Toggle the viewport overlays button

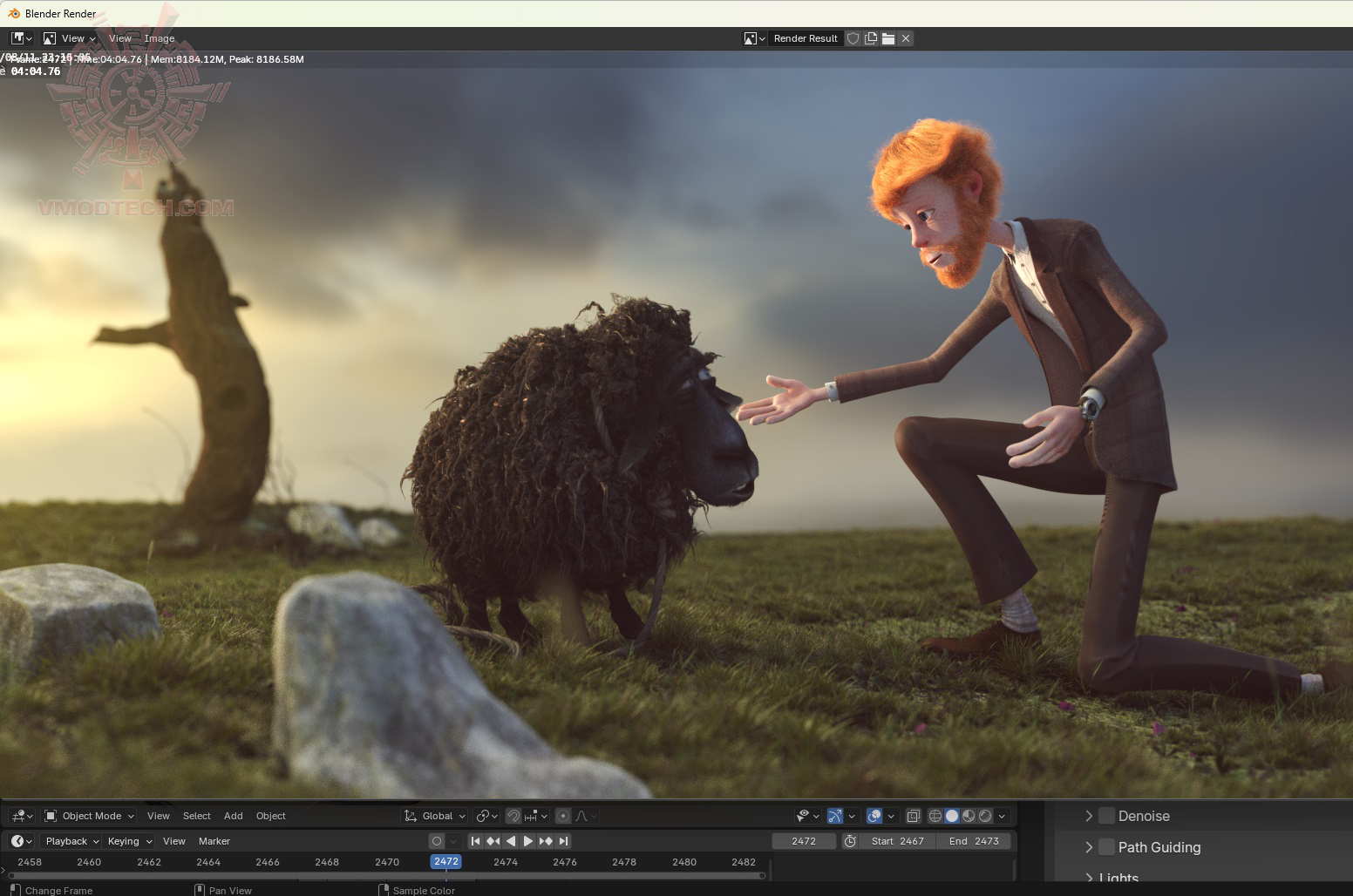[874, 816]
